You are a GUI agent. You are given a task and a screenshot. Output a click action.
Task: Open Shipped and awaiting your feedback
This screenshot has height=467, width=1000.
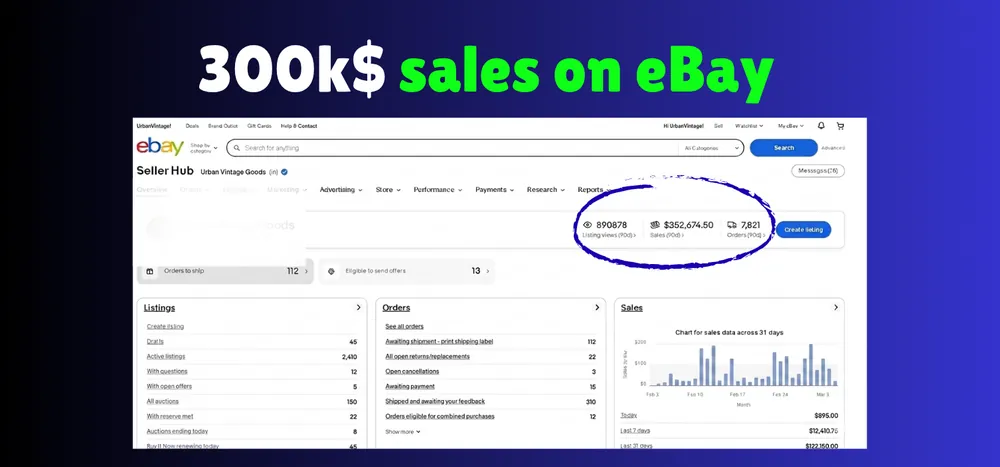coord(435,401)
